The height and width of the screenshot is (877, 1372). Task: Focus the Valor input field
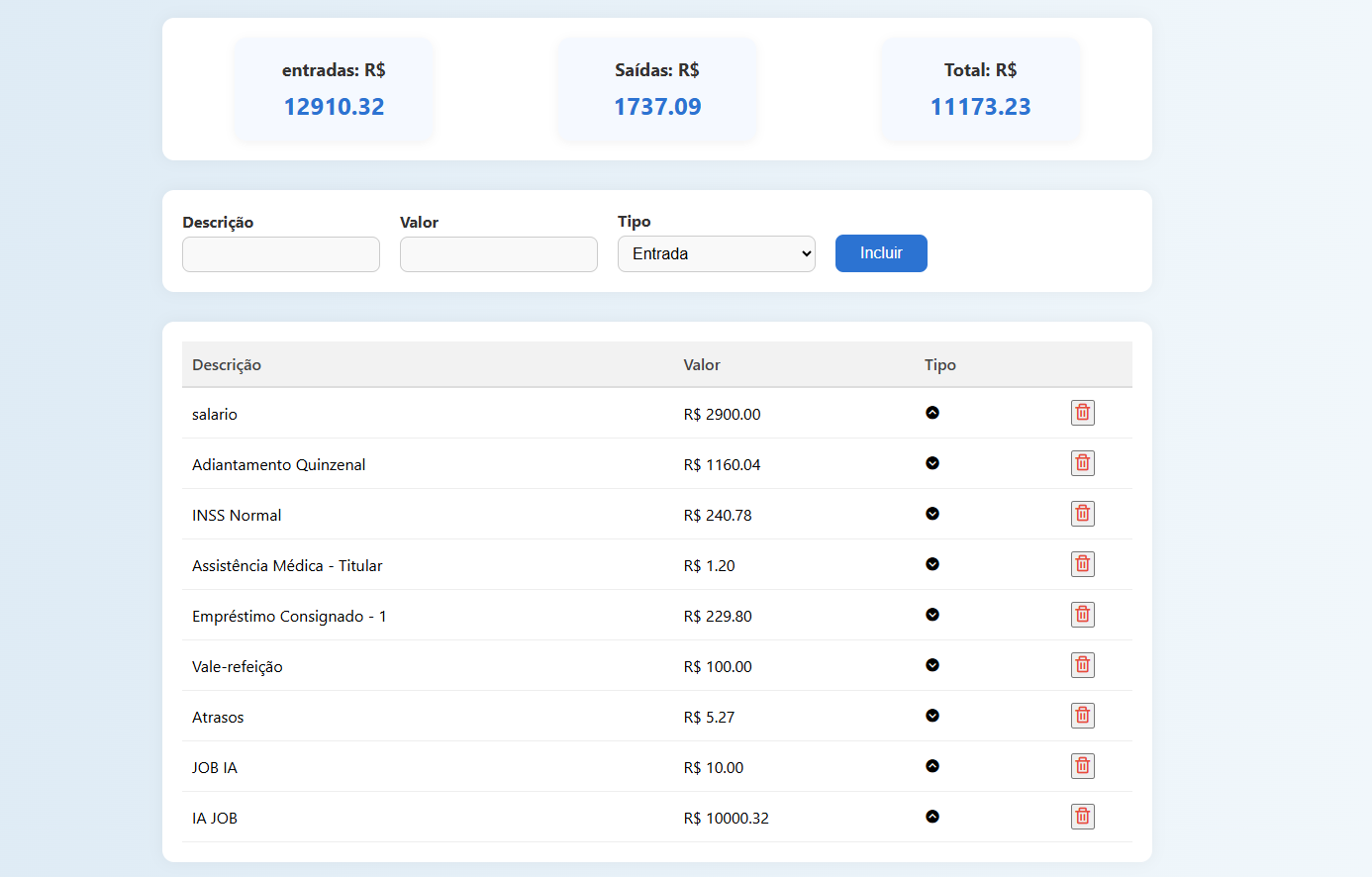click(x=499, y=254)
